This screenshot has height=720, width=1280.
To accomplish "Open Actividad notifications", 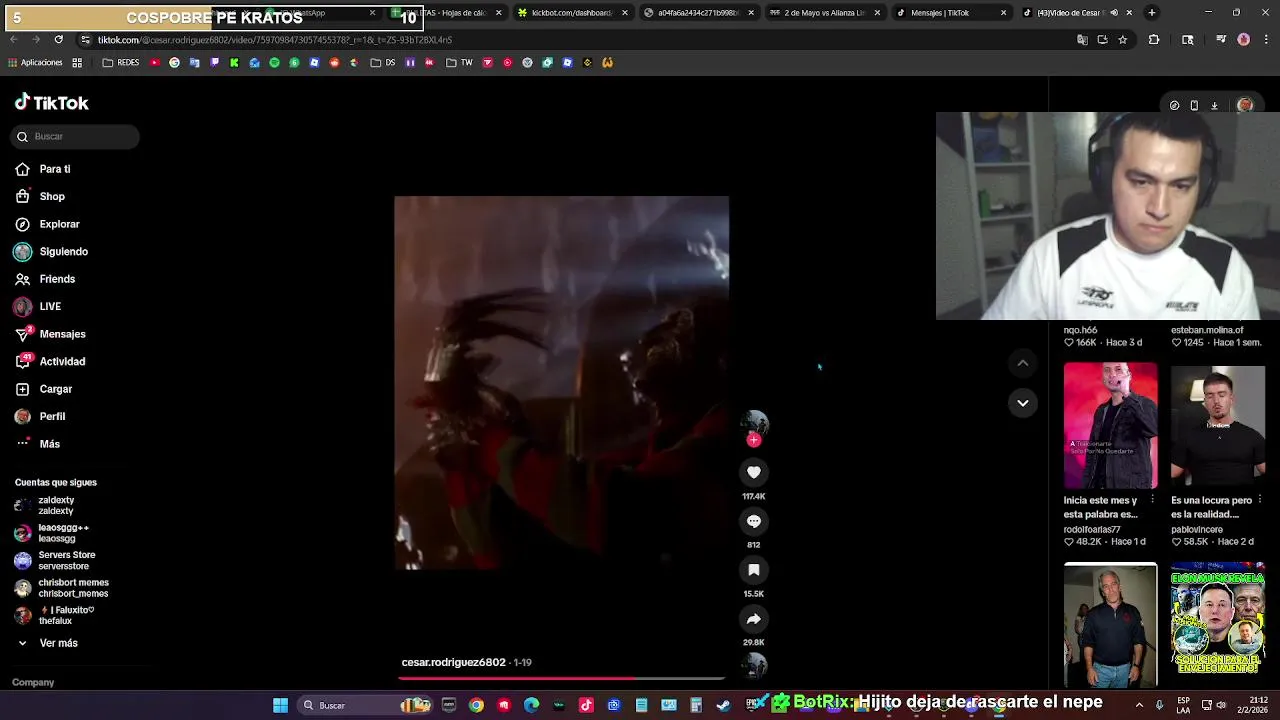I will [50, 361].
